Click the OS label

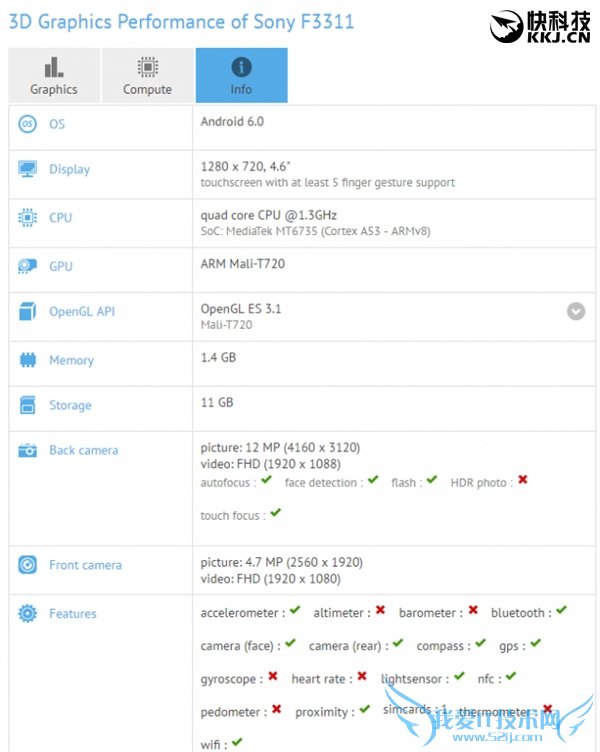point(57,124)
